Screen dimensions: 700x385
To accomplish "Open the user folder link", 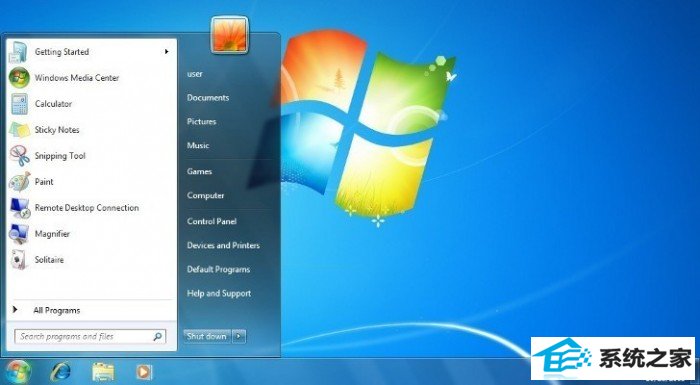I will [195, 74].
